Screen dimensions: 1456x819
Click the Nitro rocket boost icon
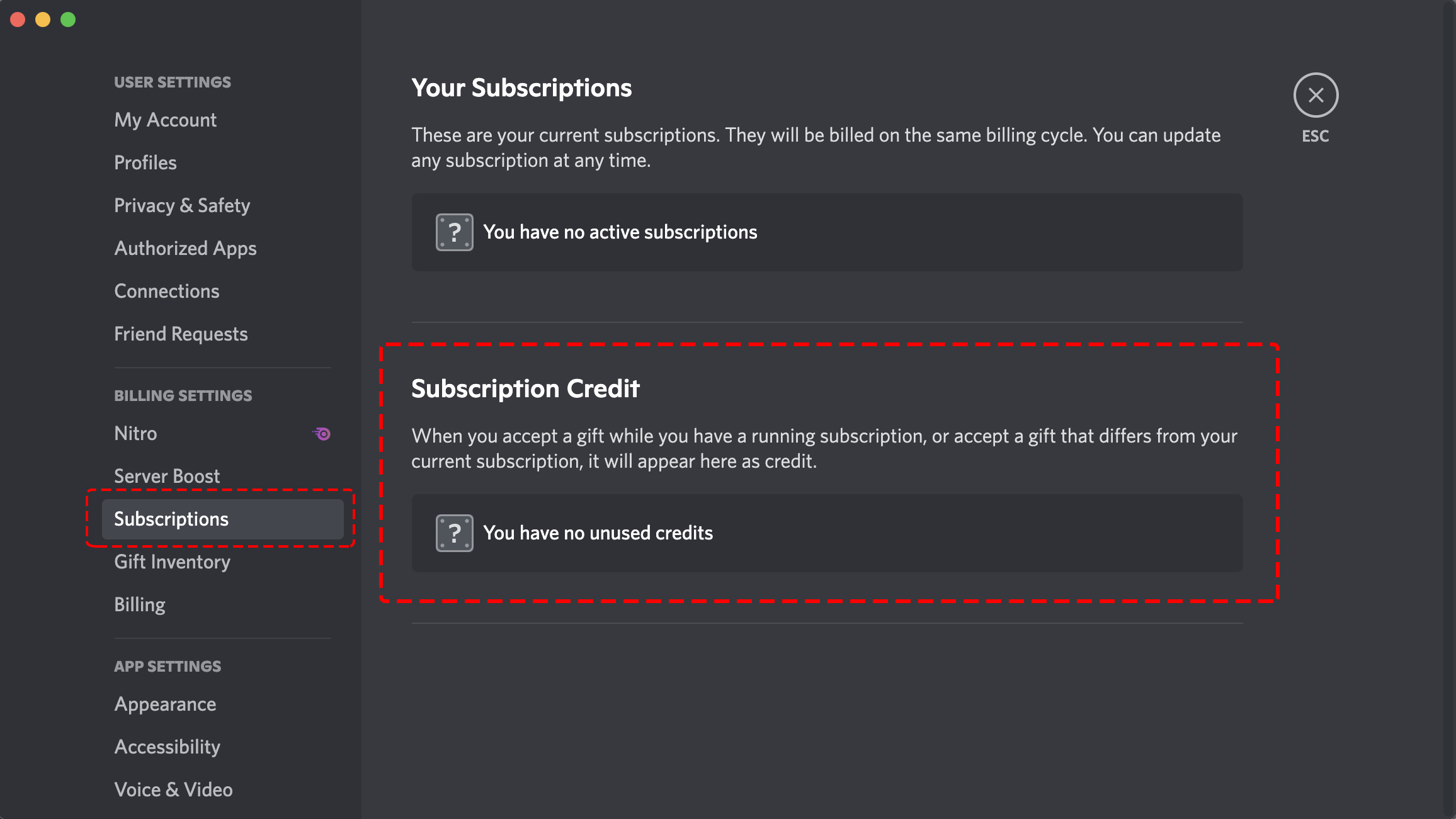pos(321,434)
